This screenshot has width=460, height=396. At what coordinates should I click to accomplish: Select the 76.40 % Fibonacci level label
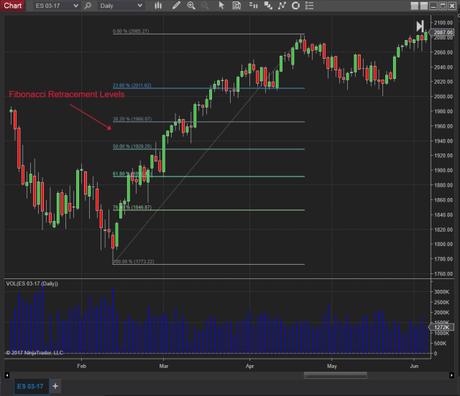pyautogui.click(x=132, y=207)
